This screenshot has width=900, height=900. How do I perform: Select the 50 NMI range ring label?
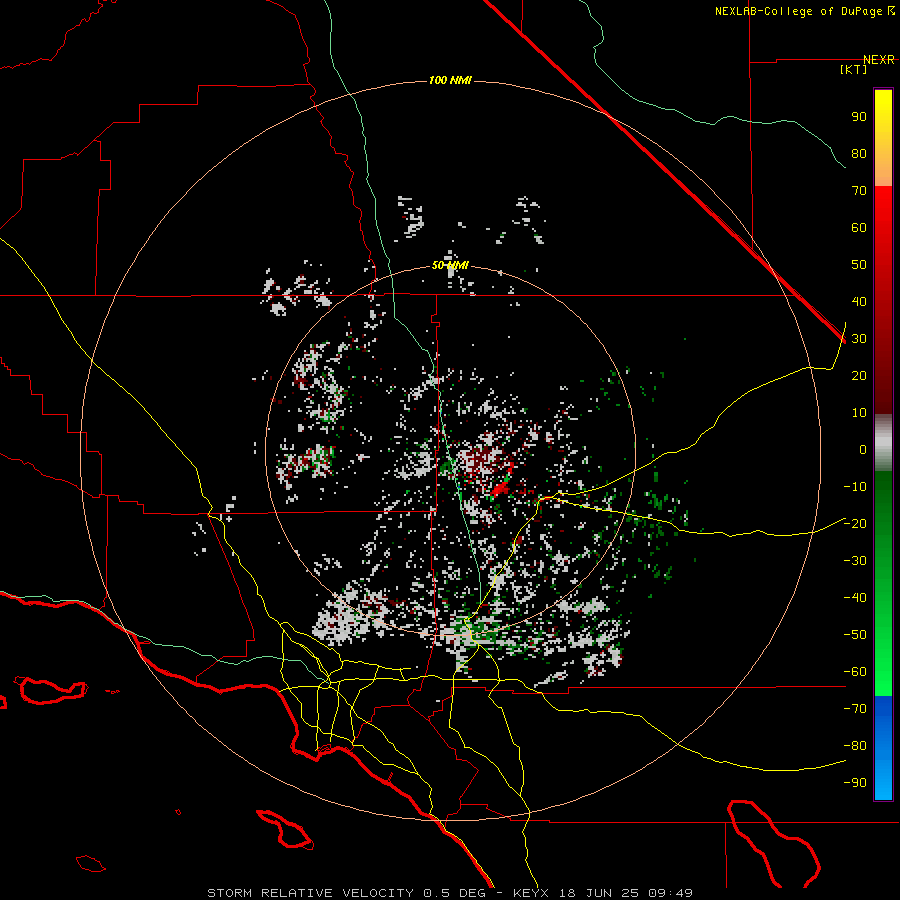[x=450, y=265]
